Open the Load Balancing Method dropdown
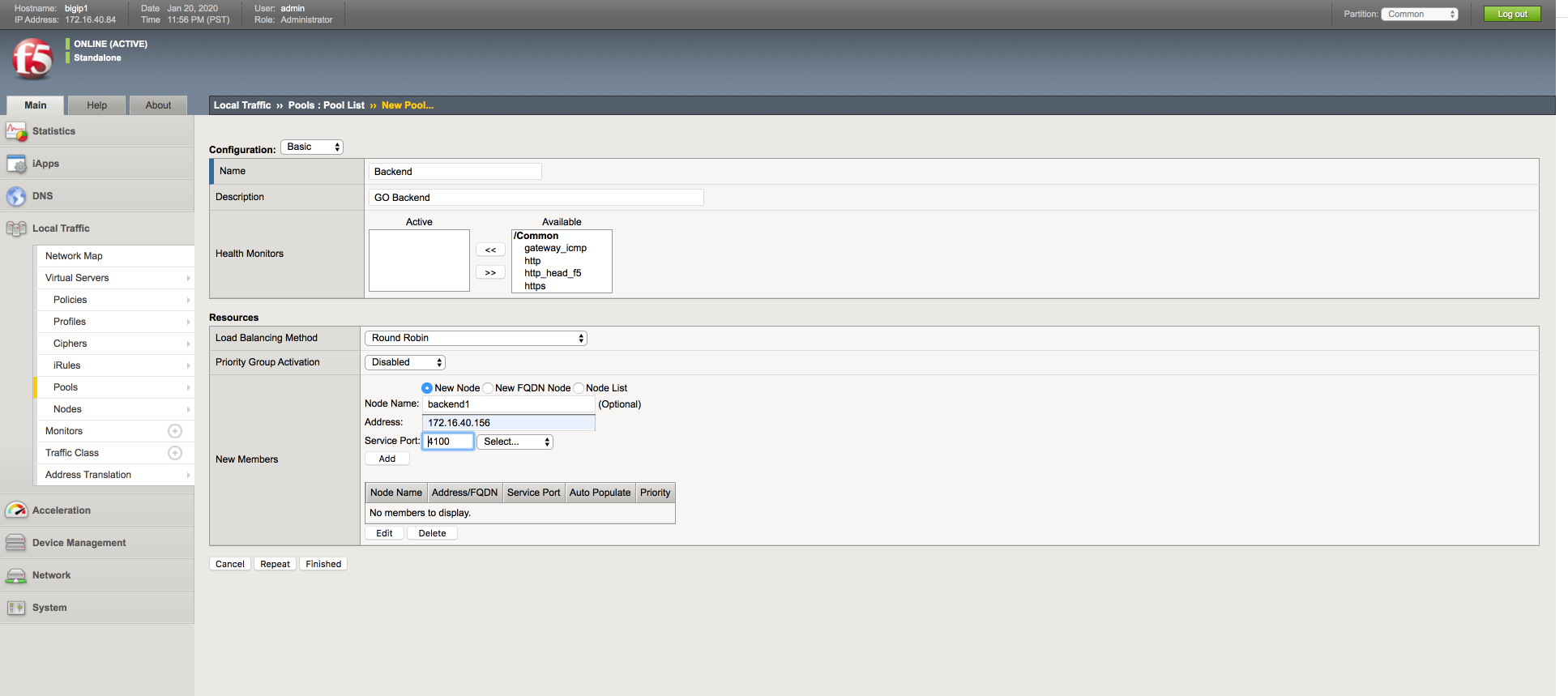1568x696 pixels. pos(476,338)
